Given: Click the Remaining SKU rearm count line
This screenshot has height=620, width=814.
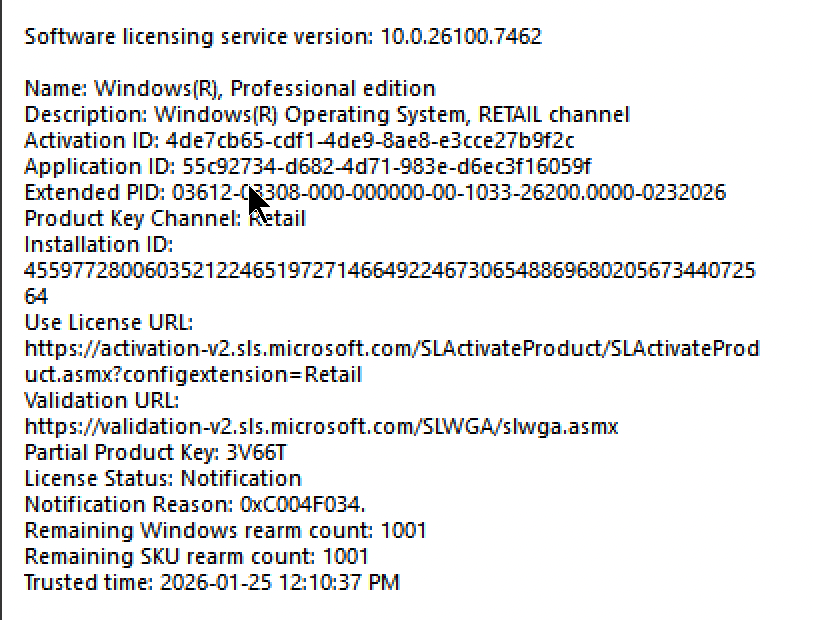Looking at the screenshot, I should [x=196, y=556].
